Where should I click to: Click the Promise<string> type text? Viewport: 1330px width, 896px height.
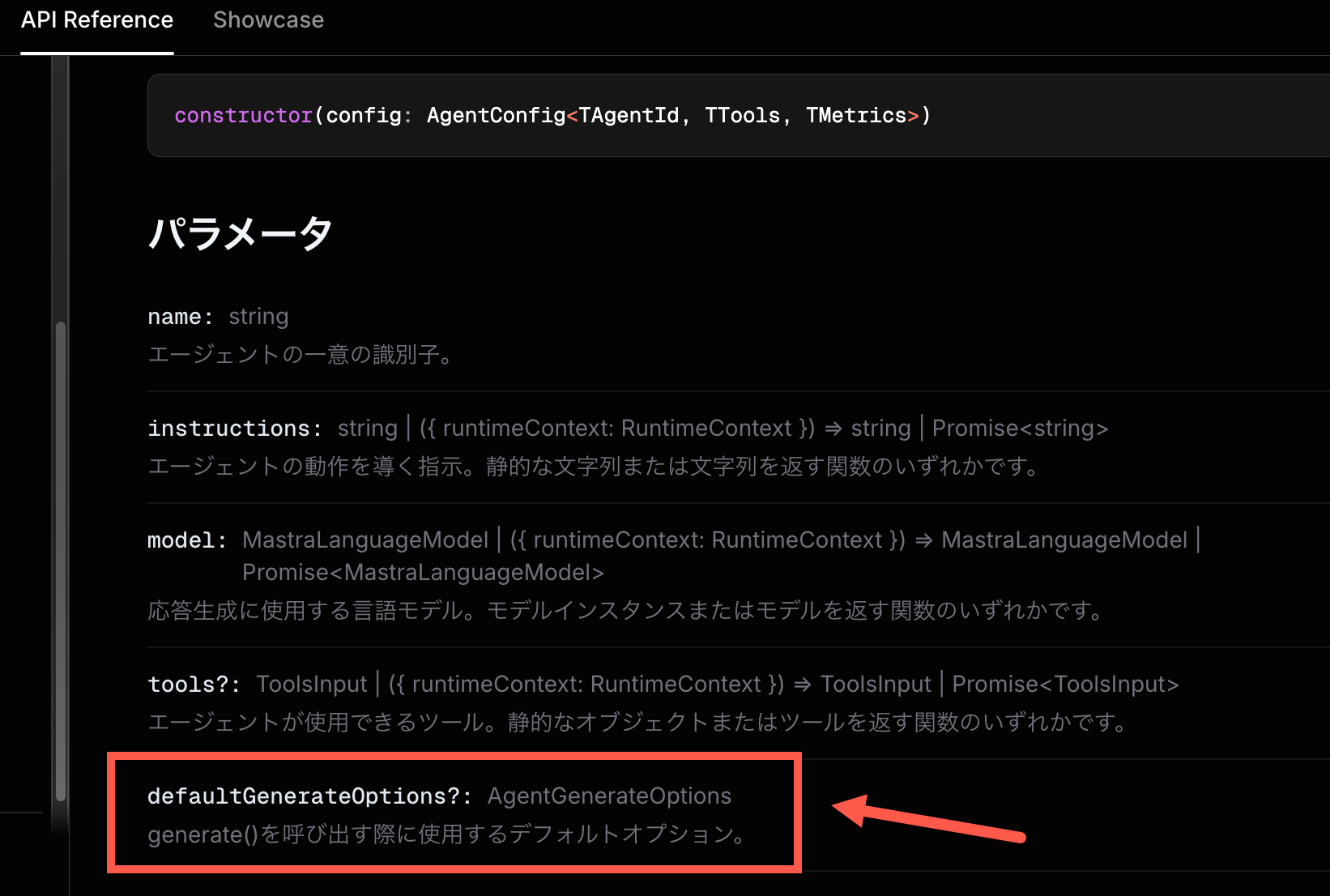[x=1020, y=429]
